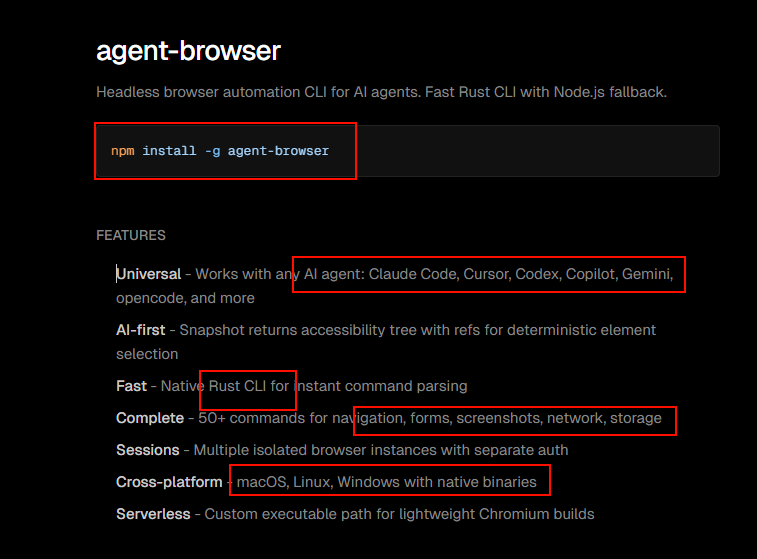Screen dimensions: 757x559
Task: Click the word "screenshots" in the Complete line
Action: tap(498, 418)
